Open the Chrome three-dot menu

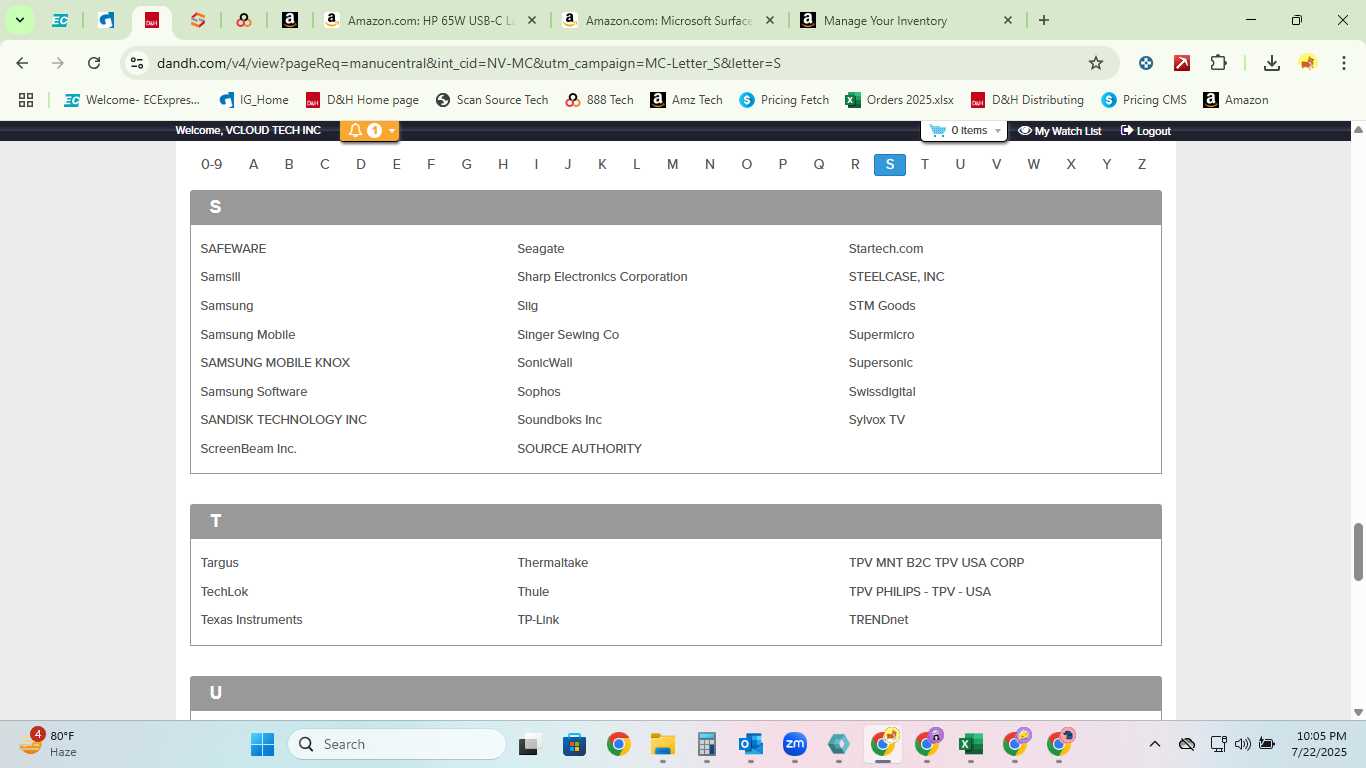pyautogui.click(x=1344, y=63)
